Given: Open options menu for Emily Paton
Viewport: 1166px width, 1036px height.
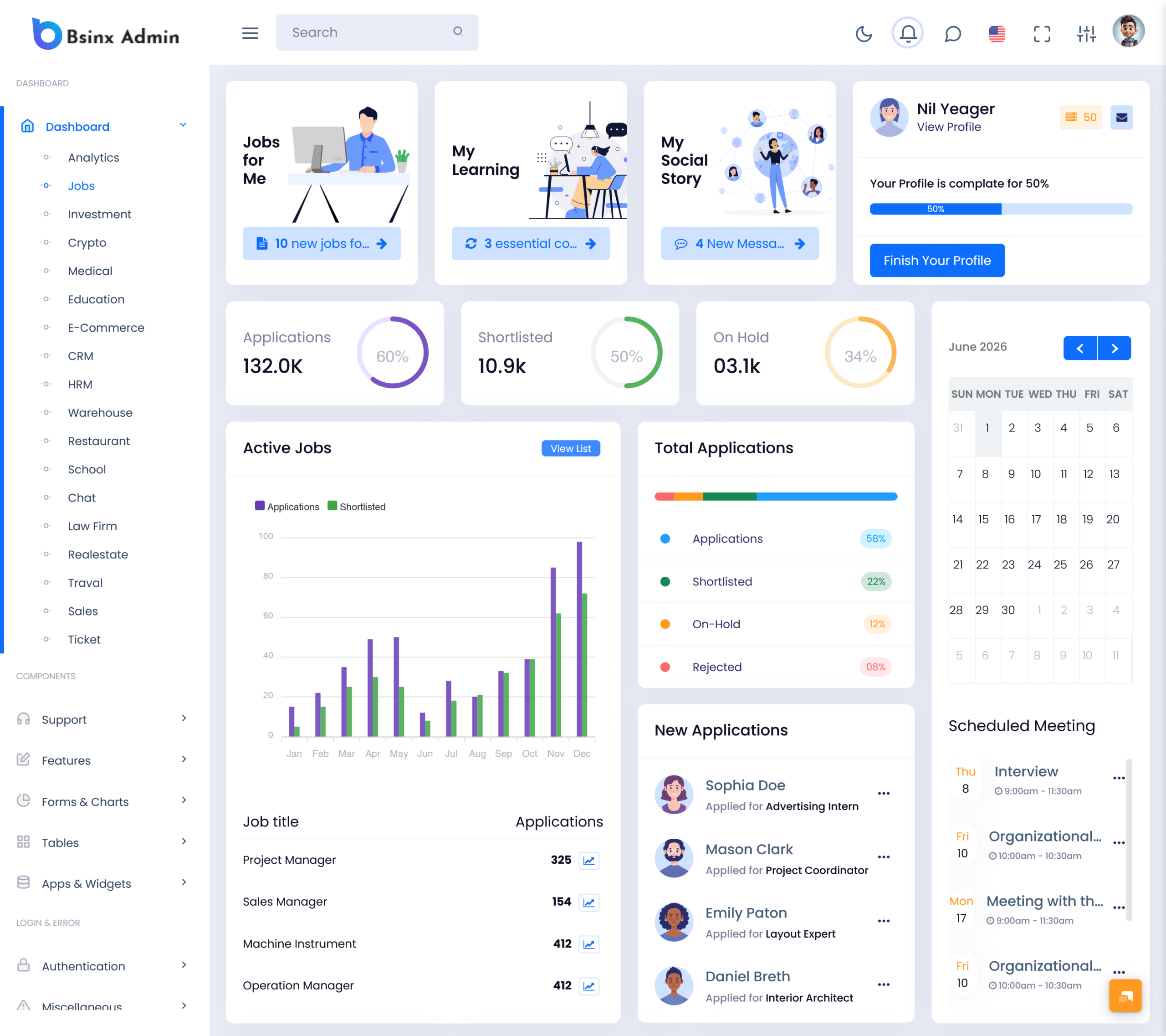Looking at the screenshot, I should [884, 921].
